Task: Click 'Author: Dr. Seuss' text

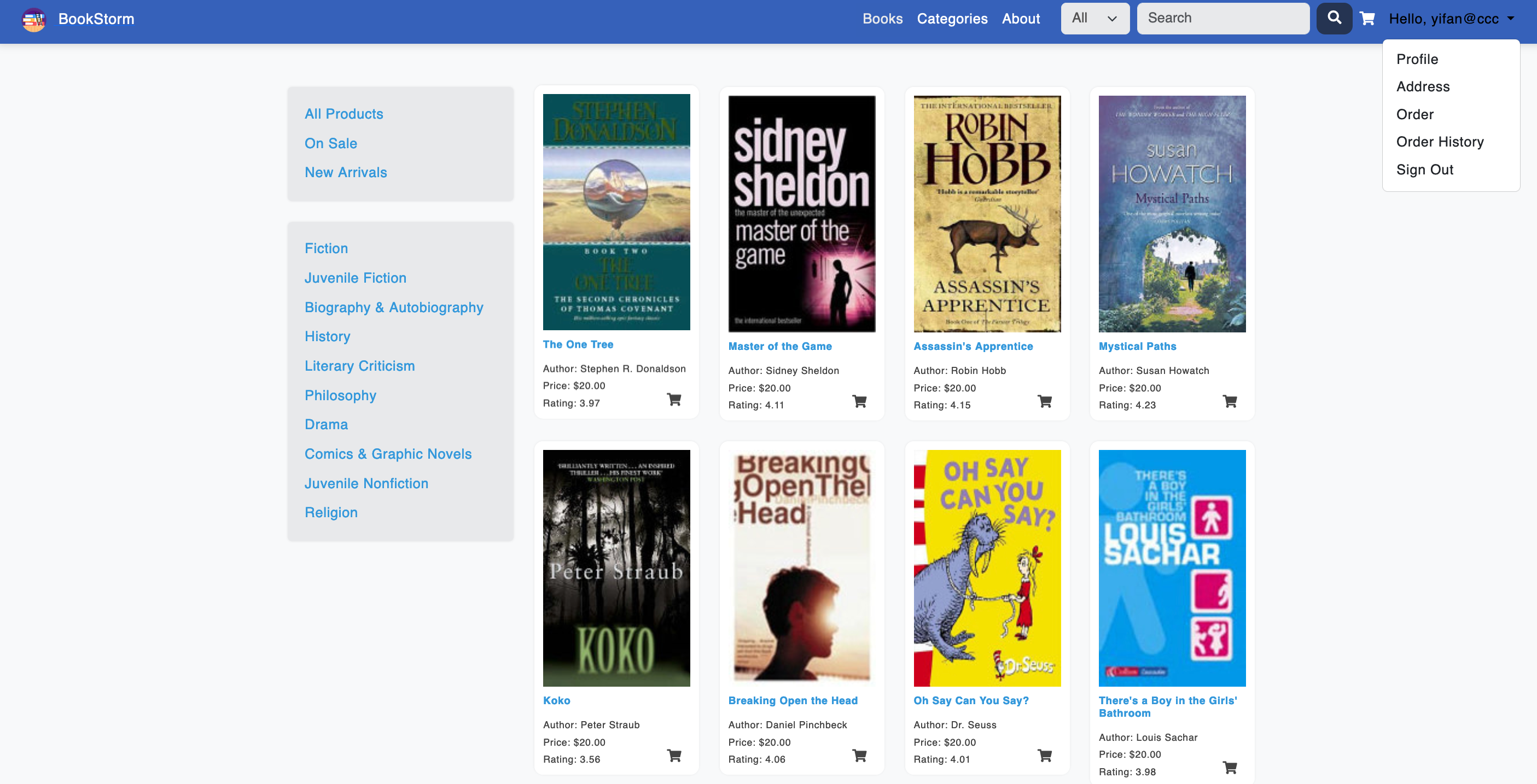Action: point(954,724)
